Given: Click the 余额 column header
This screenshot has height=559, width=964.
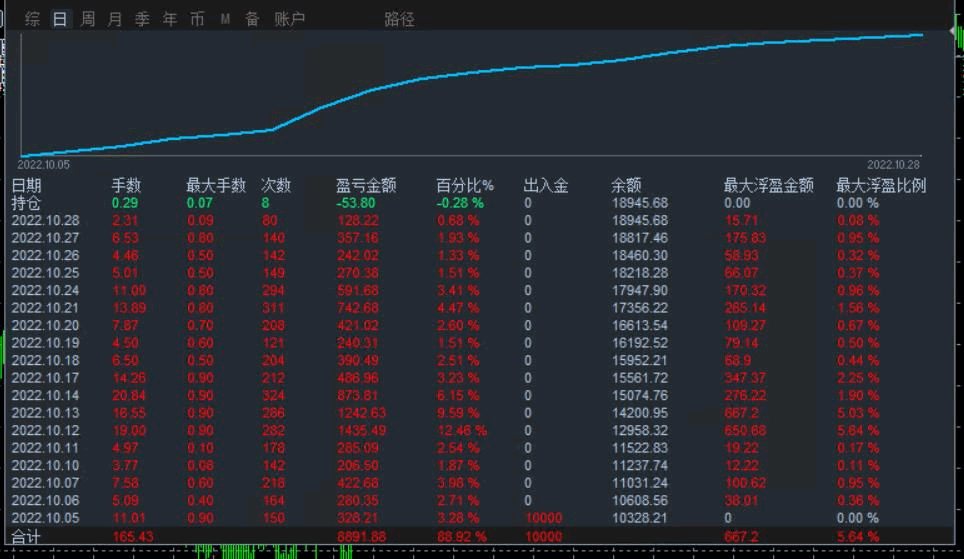Looking at the screenshot, I should pos(626,185).
